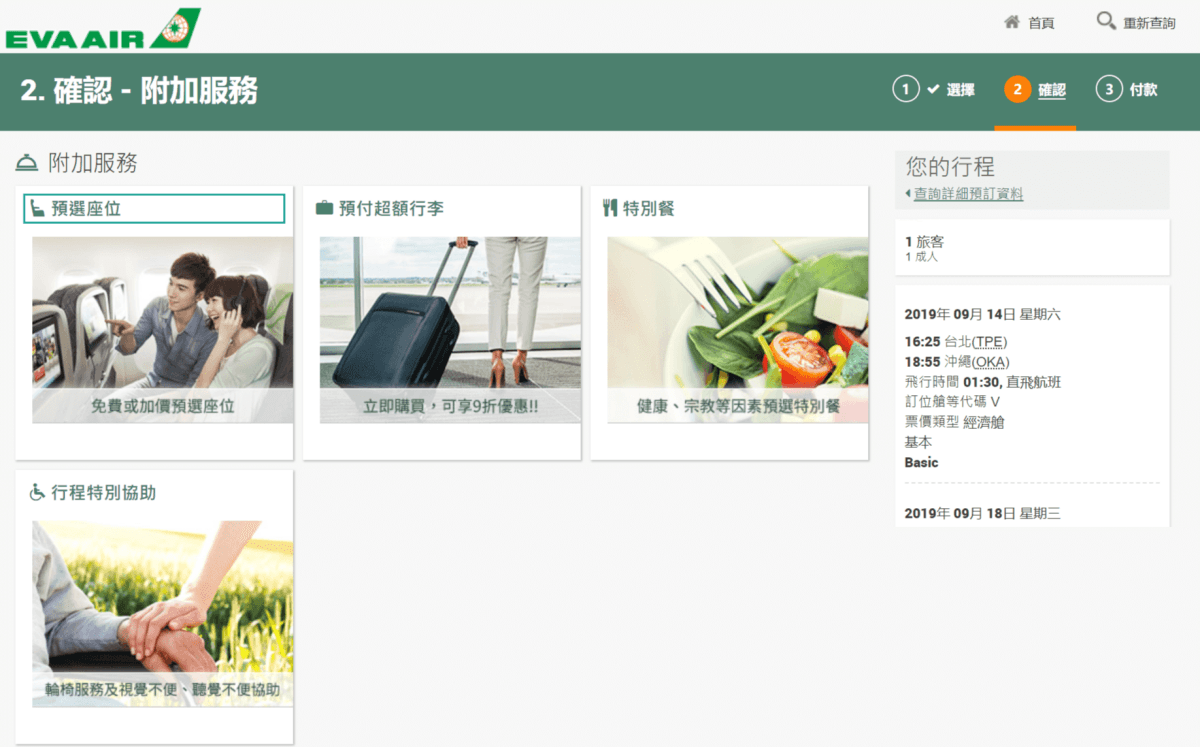This screenshot has height=747, width=1200.
Task: Click the date 2019年09月14日 星期六
Action: [x=982, y=314]
